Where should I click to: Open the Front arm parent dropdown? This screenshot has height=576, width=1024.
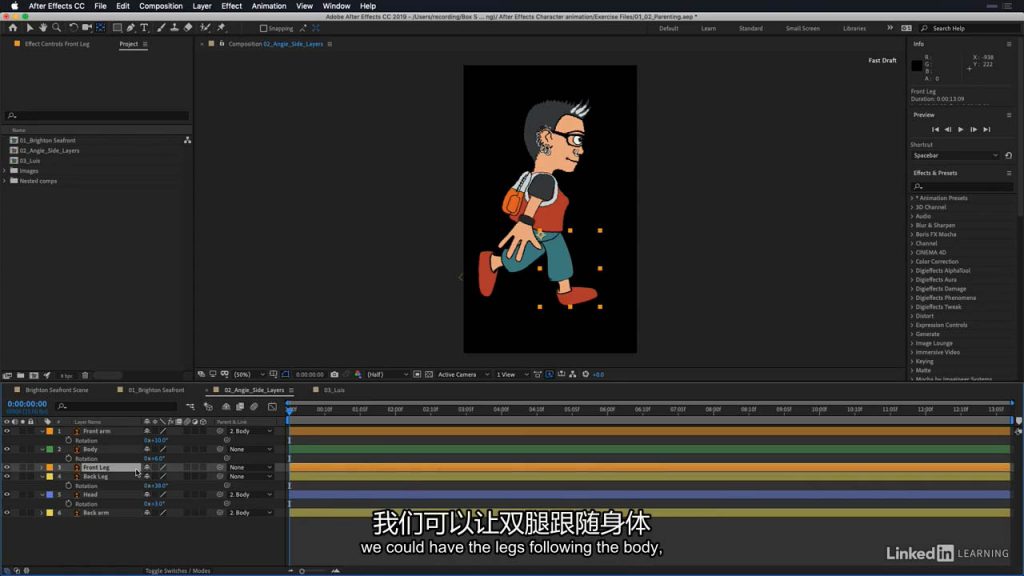coord(250,431)
